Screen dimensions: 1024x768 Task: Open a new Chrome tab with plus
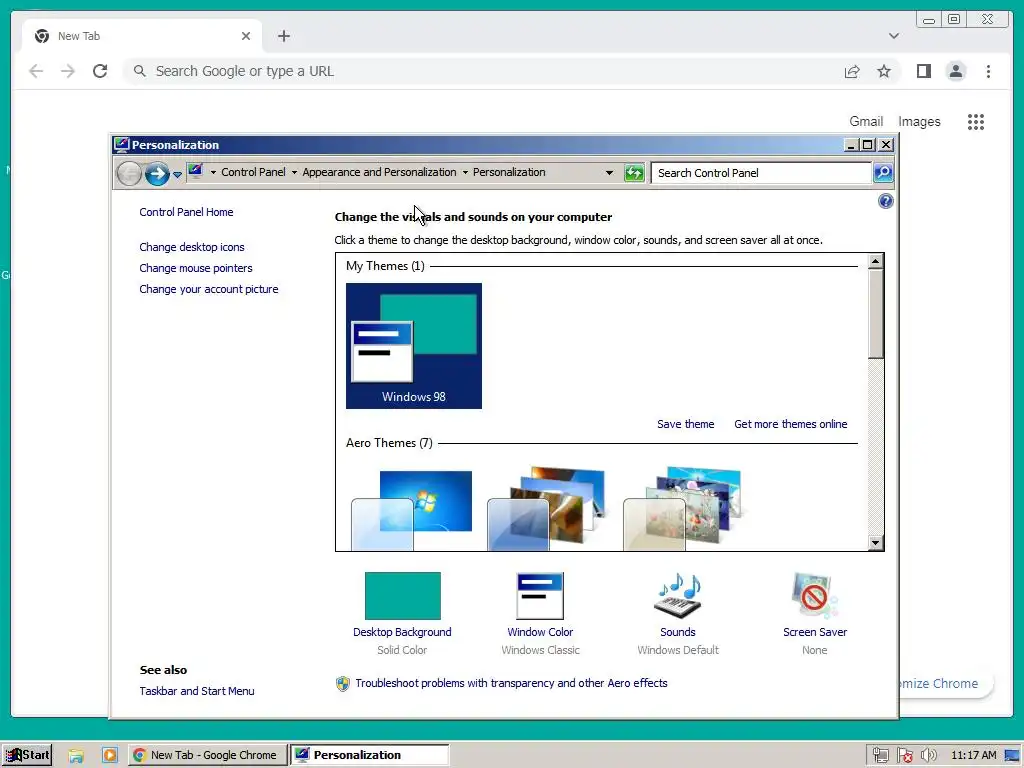coord(283,36)
